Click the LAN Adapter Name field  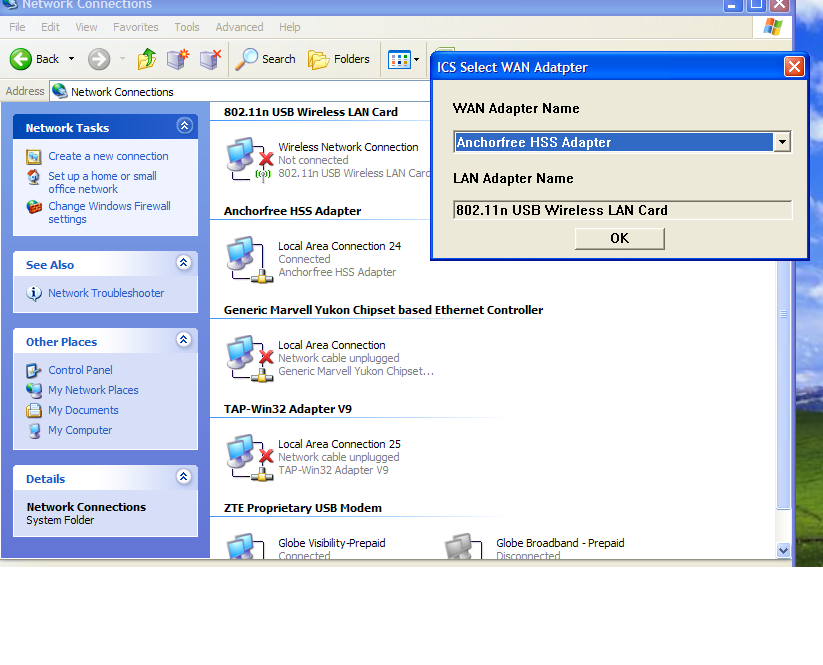pyautogui.click(x=622, y=210)
